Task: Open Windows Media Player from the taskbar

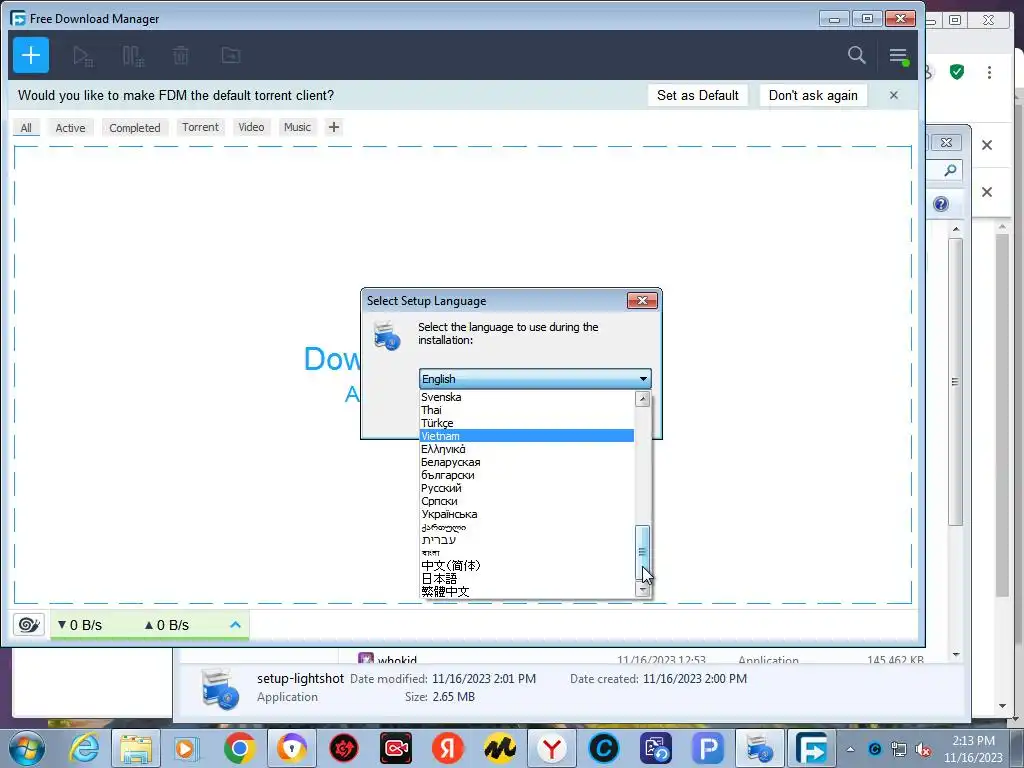Action: click(186, 748)
